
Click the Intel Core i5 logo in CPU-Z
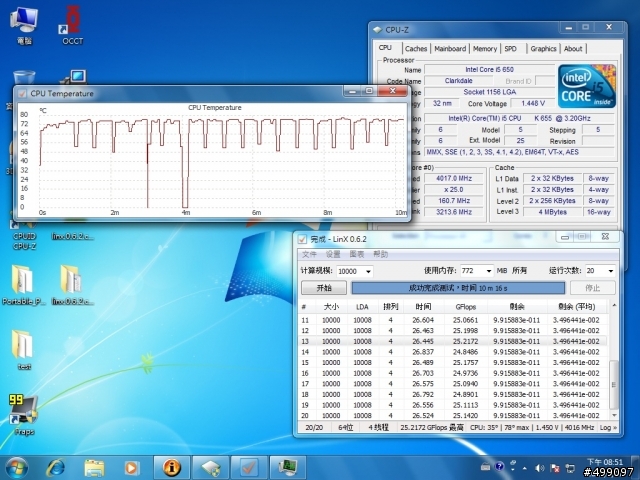[x=587, y=86]
